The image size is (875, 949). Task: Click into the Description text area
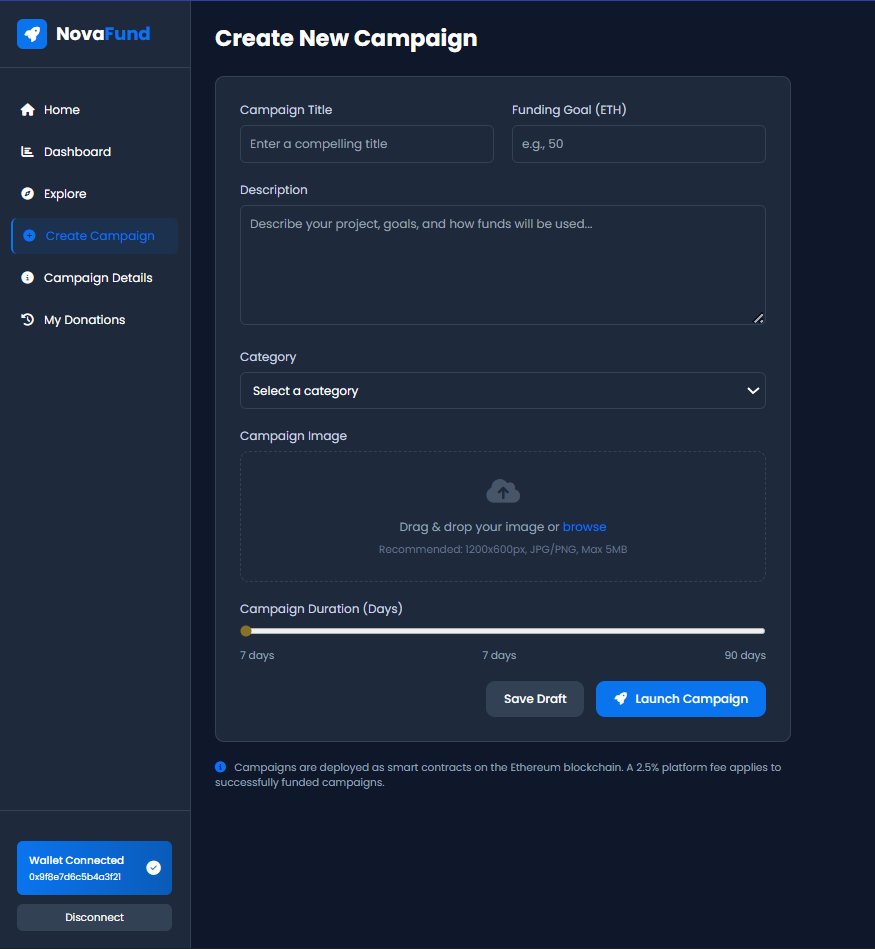(503, 265)
